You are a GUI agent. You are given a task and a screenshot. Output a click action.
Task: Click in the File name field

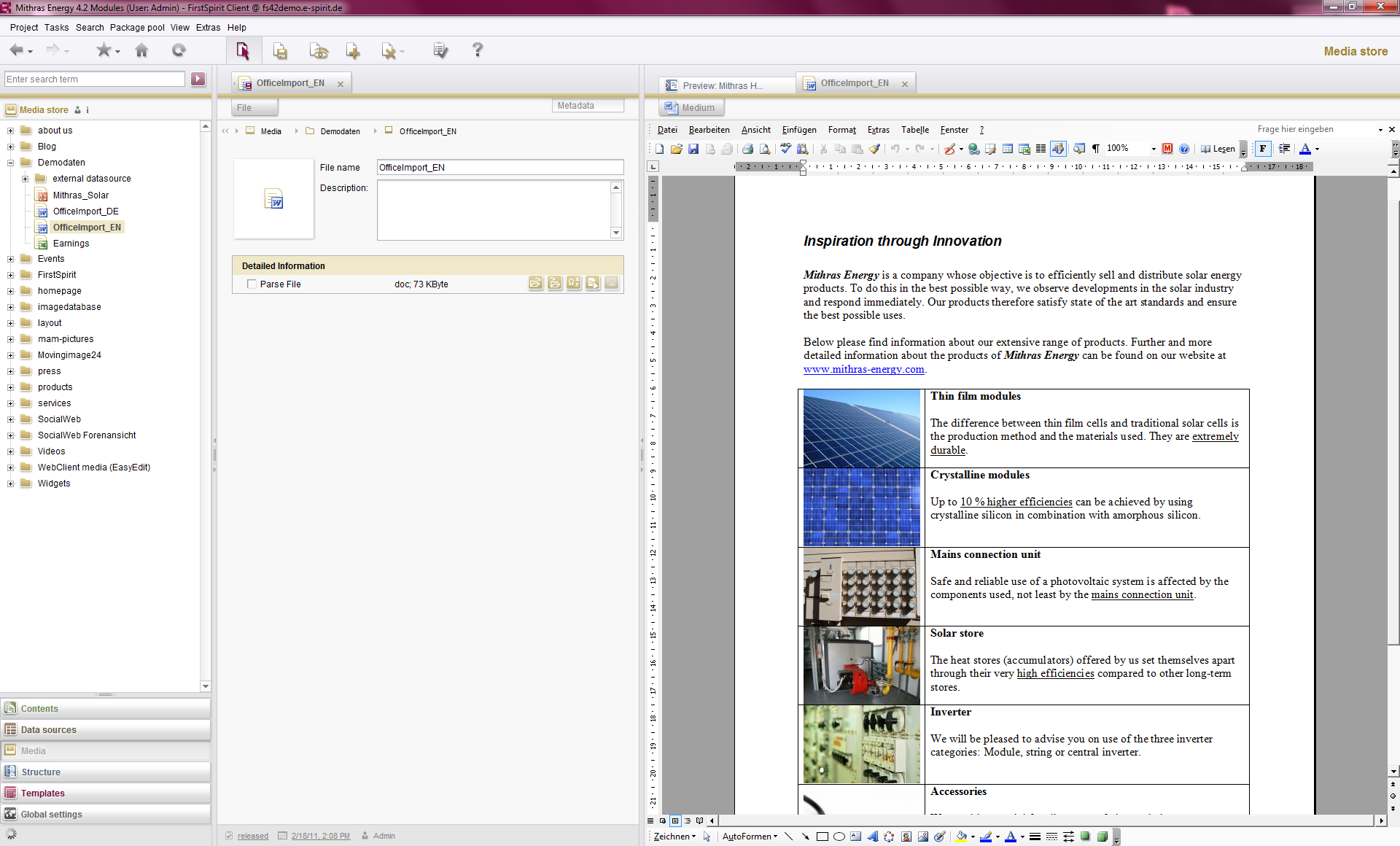click(500, 167)
